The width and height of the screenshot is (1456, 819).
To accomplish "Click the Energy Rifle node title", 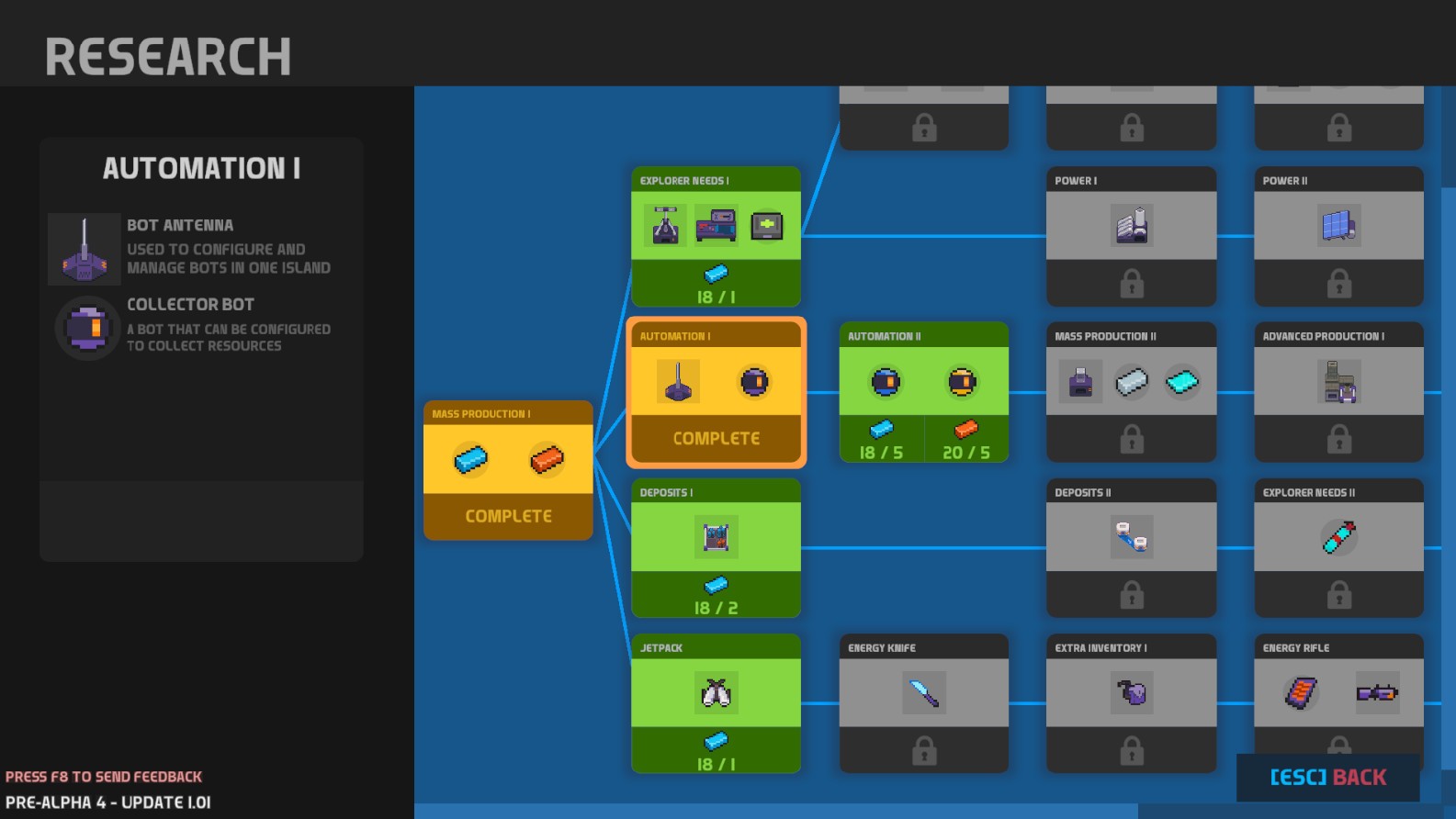I will (1296, 648).
